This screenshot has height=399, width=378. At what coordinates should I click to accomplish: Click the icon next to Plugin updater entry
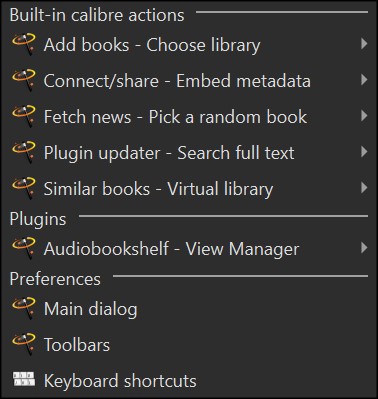tap(24, 152)
